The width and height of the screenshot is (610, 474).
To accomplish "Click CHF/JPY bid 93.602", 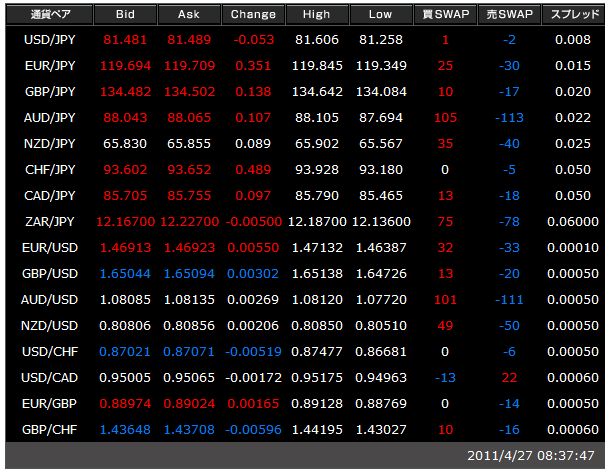I will [125, 170].
